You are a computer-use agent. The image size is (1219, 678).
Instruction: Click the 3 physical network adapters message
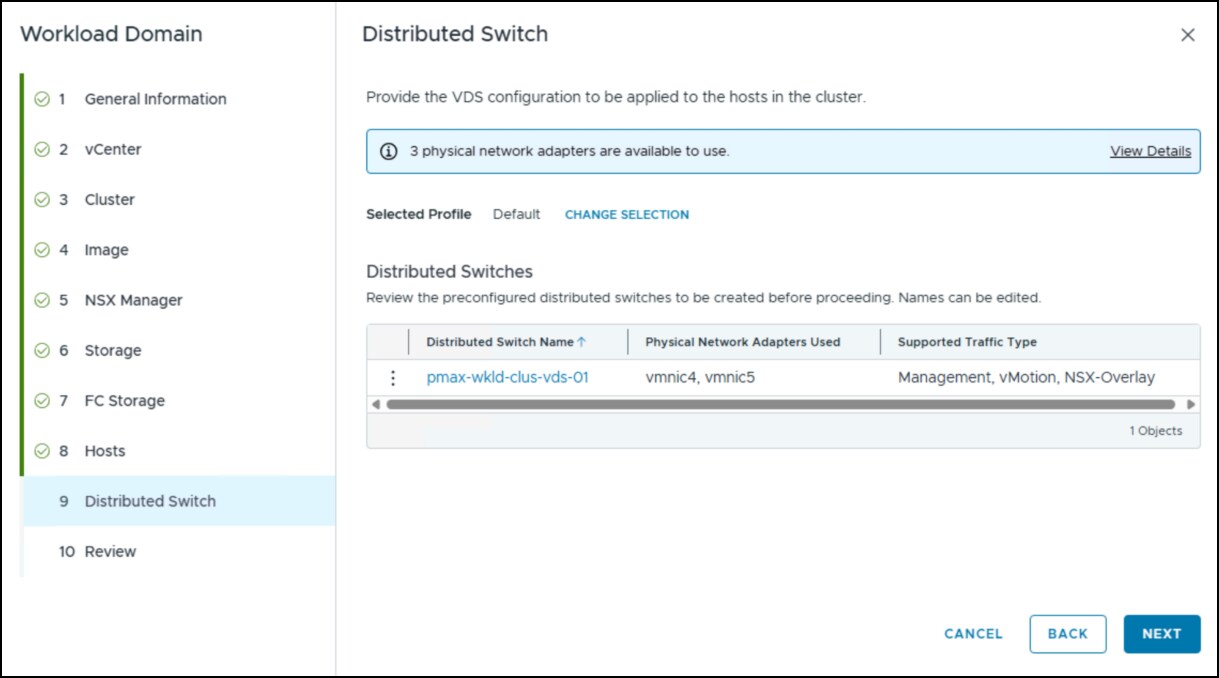click(x=570, y=152)
